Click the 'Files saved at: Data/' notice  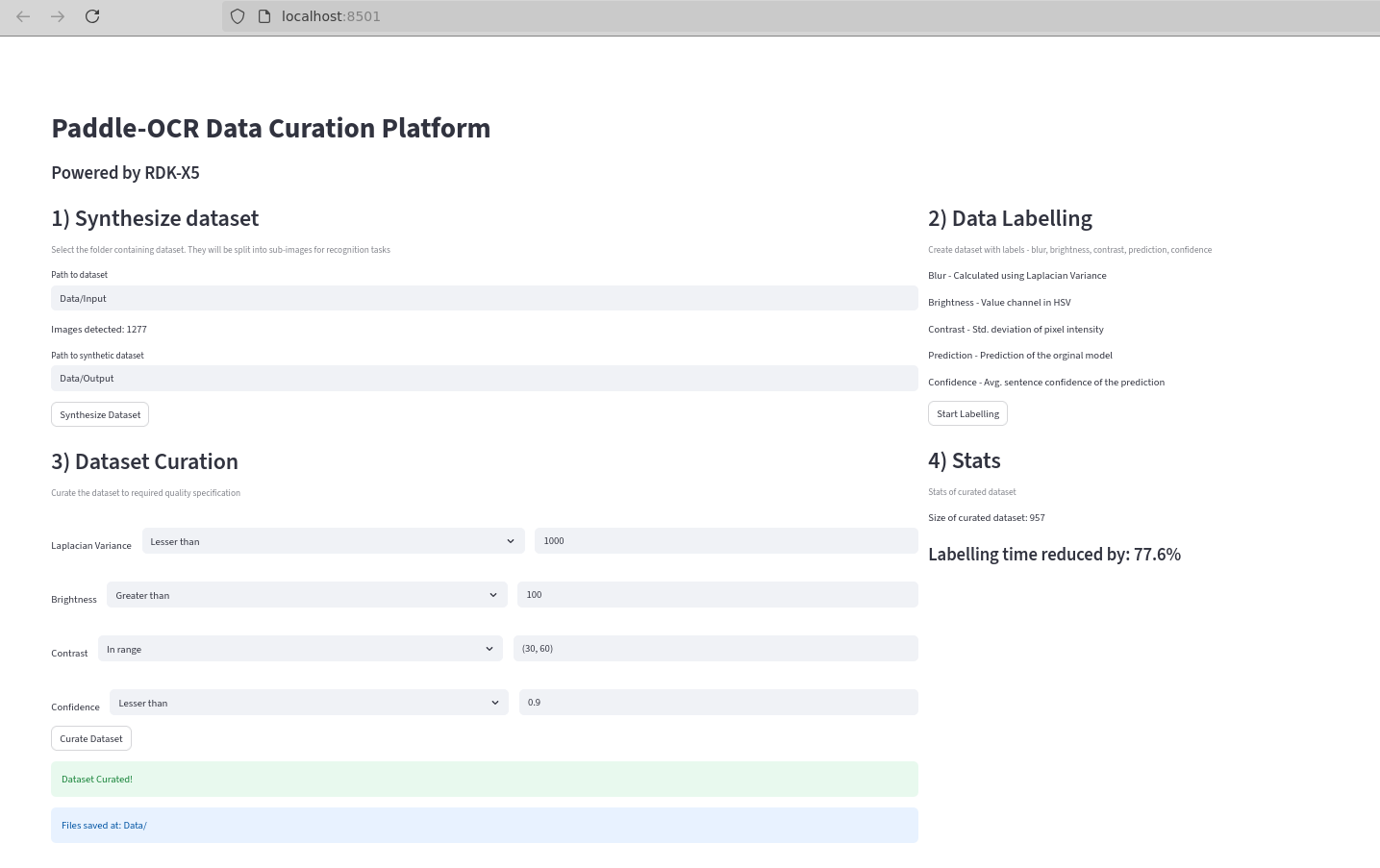(485, 825)
